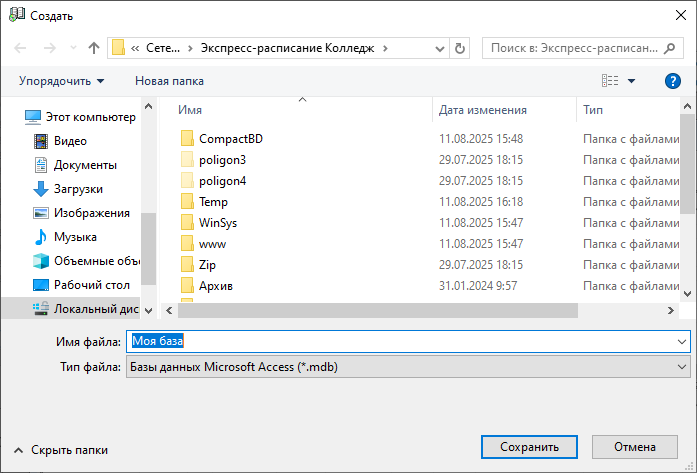Image resolution: width=697 pixels, height=473 pixels.
Task: Click the refresh icon beside address bar
Action: [459, 48]
